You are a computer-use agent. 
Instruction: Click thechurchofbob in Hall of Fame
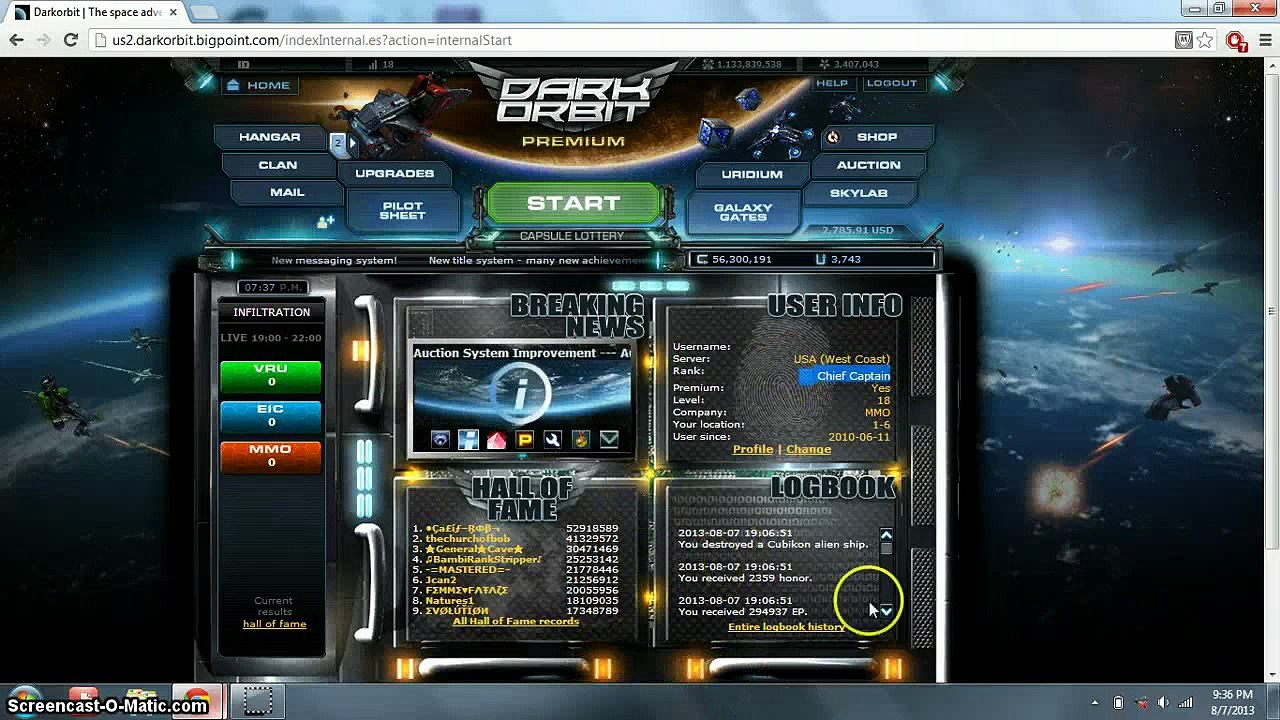pyautogui.click(x=468, y=538)
